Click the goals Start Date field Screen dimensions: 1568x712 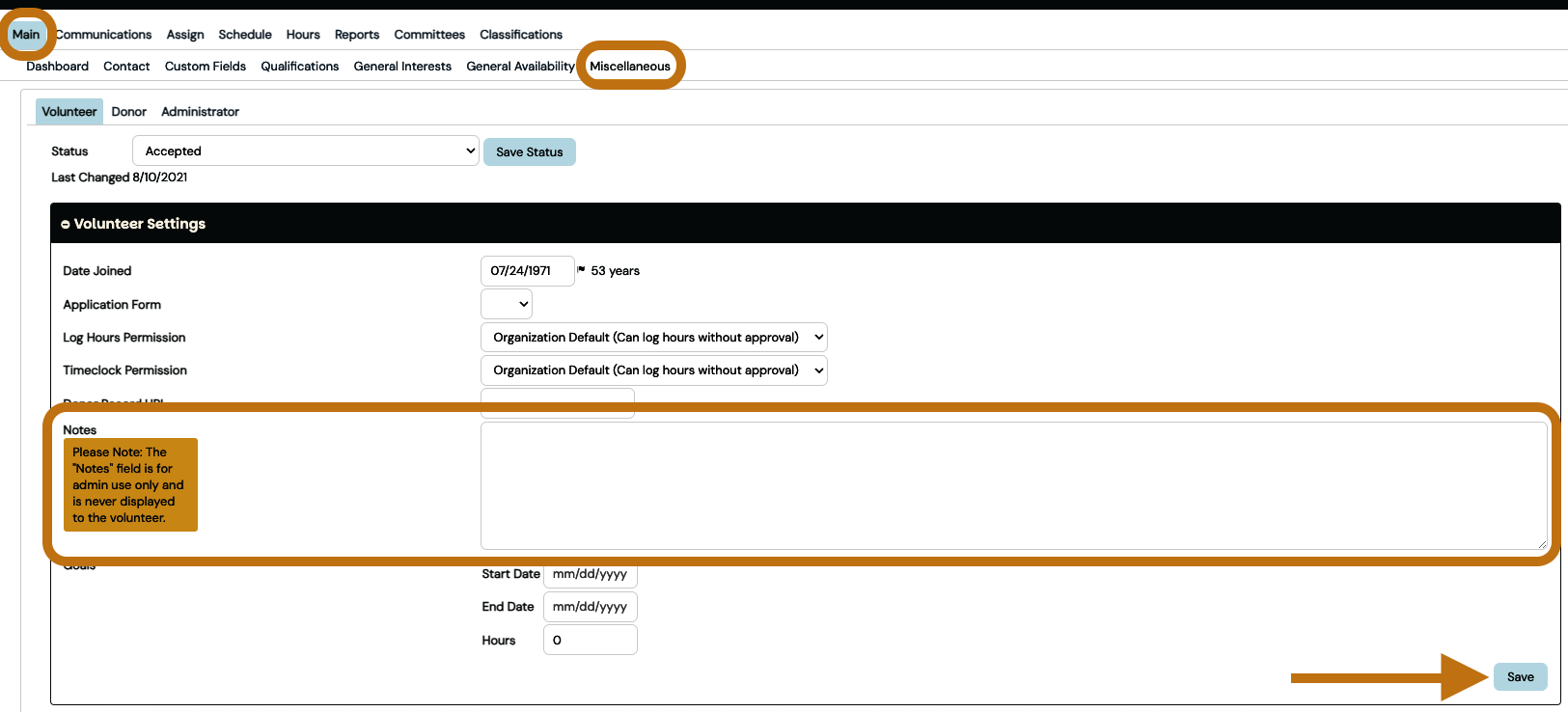tap(590, 574)
